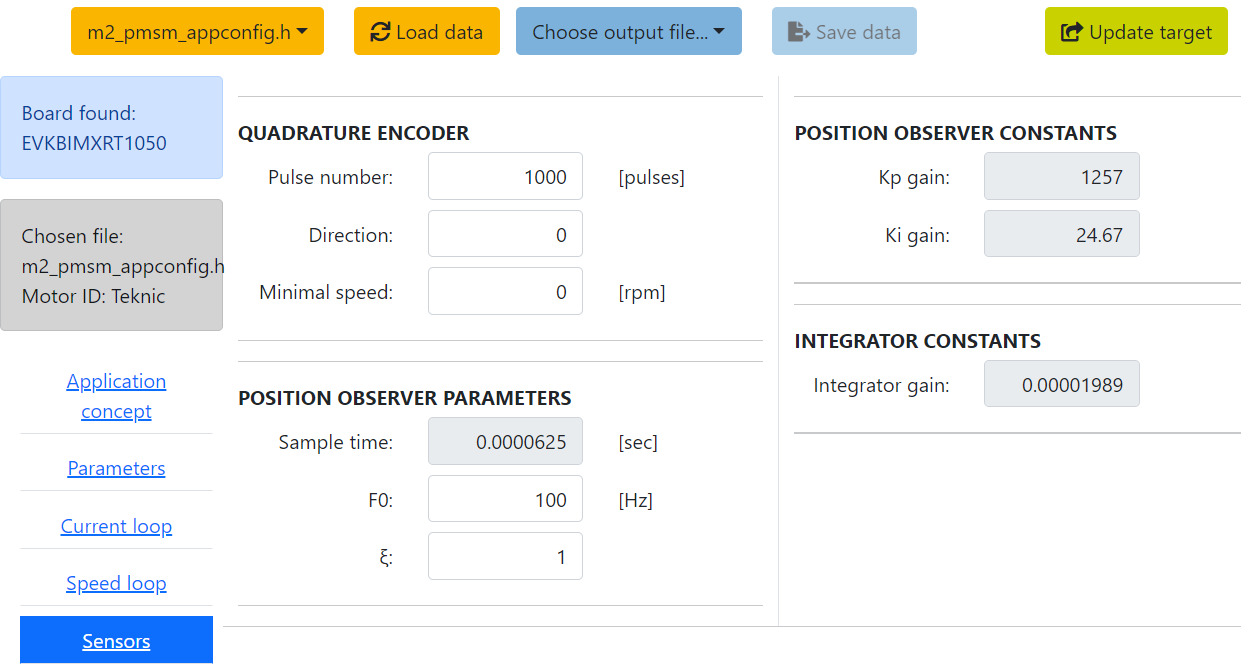Select the active Sensors tab
1241x672 pixels.
[116, 641]
